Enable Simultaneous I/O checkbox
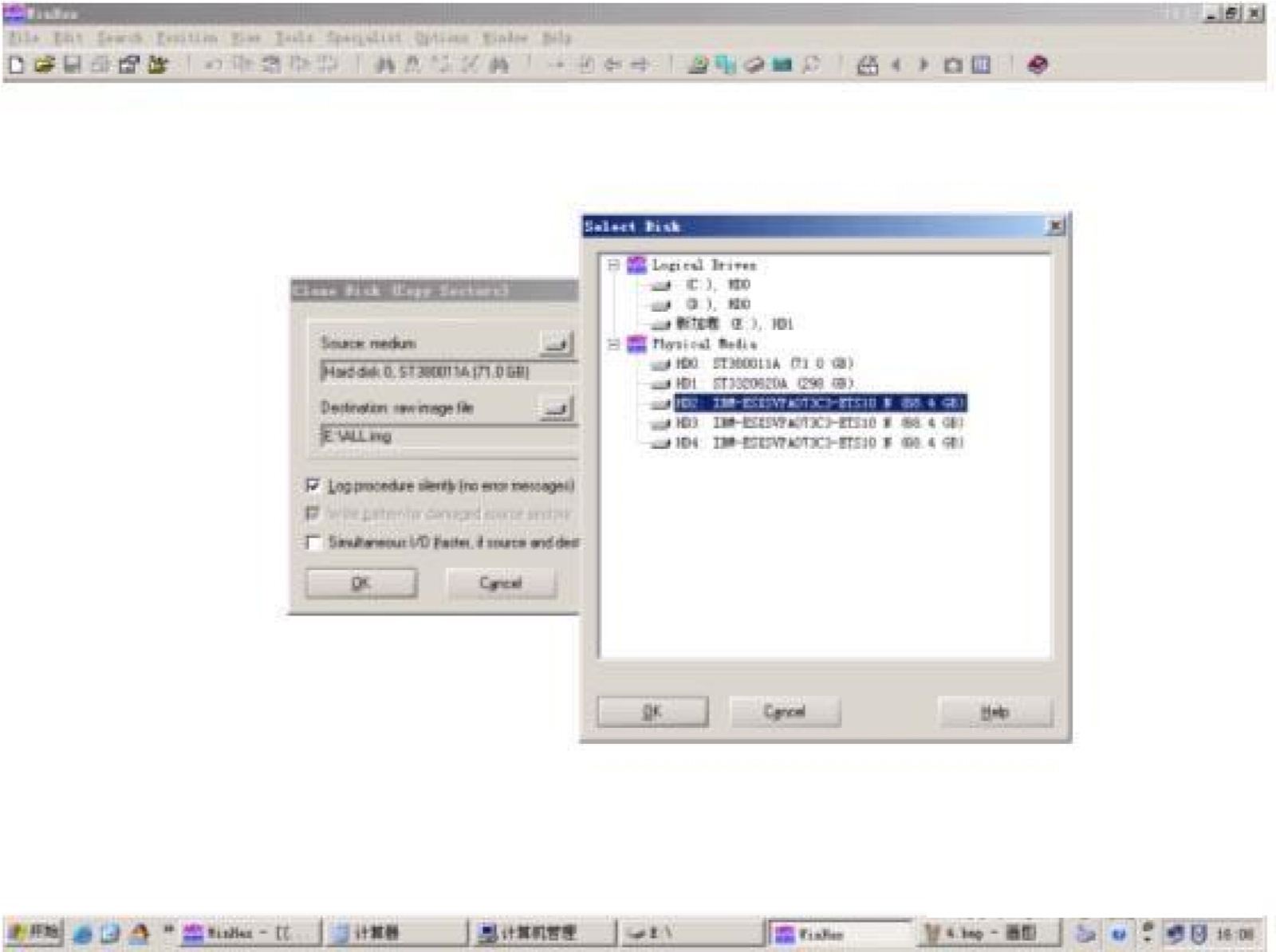 (x=313, y=543)
